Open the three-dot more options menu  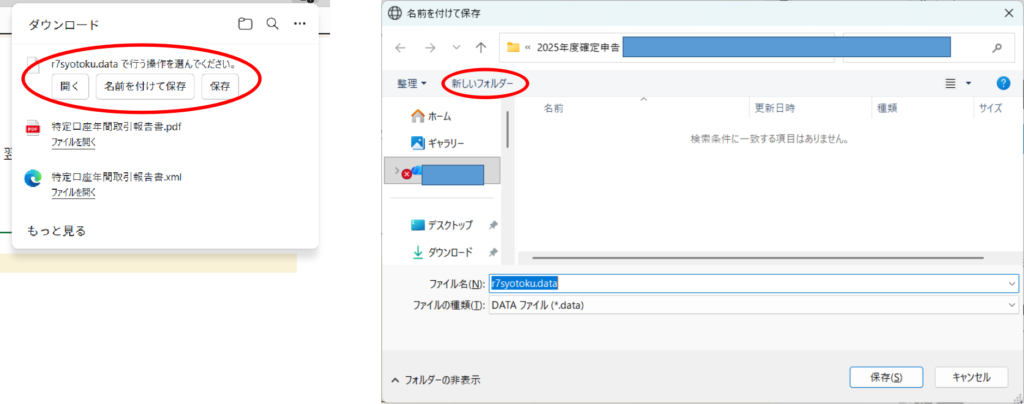(299, 23)
